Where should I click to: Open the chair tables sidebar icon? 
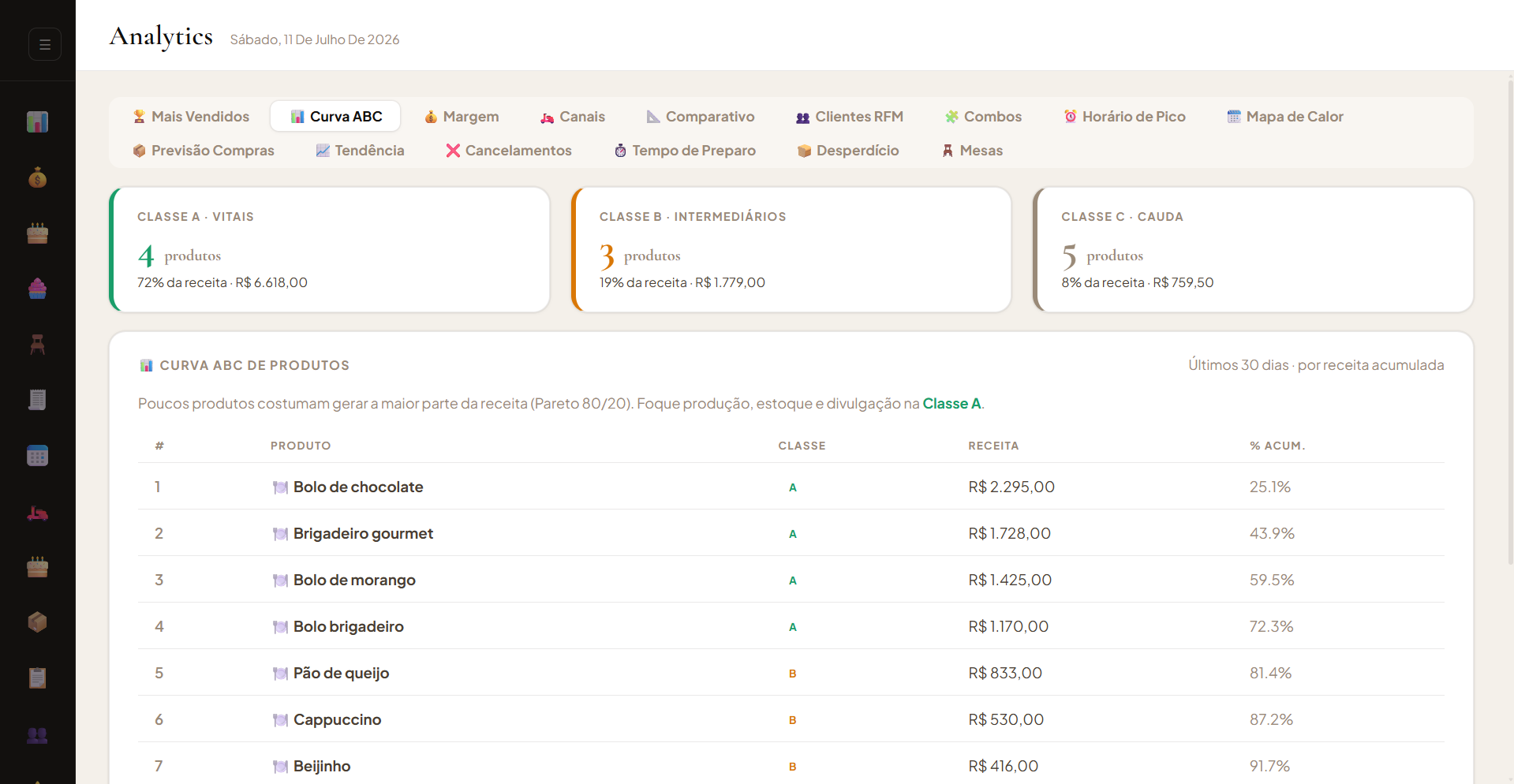coord(37,345)
